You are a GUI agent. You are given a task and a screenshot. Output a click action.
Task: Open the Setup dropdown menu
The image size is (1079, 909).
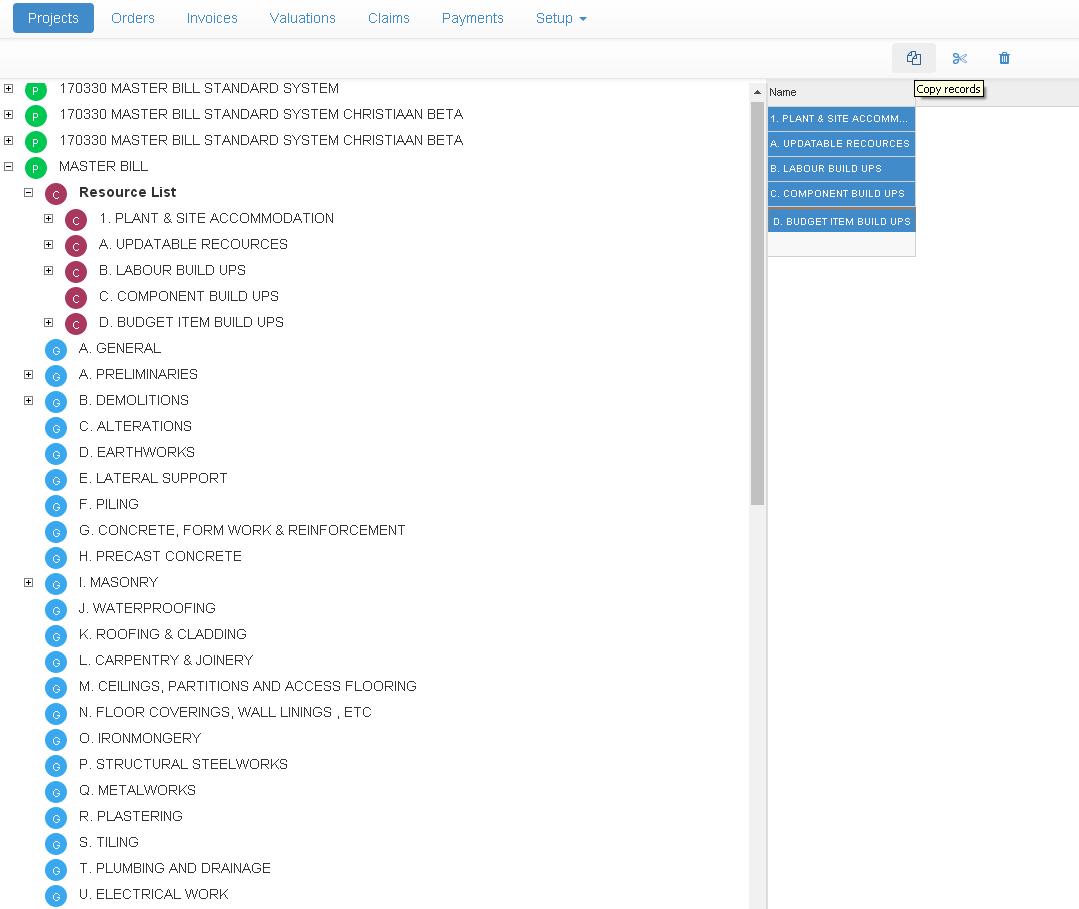561,18
